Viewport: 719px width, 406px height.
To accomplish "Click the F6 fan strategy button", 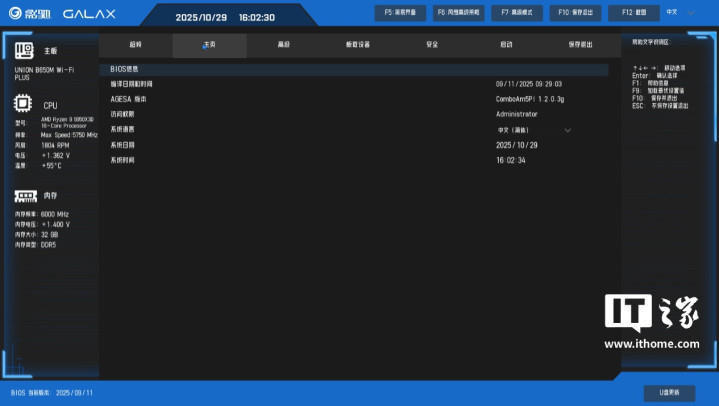I will tap(459, 13).
